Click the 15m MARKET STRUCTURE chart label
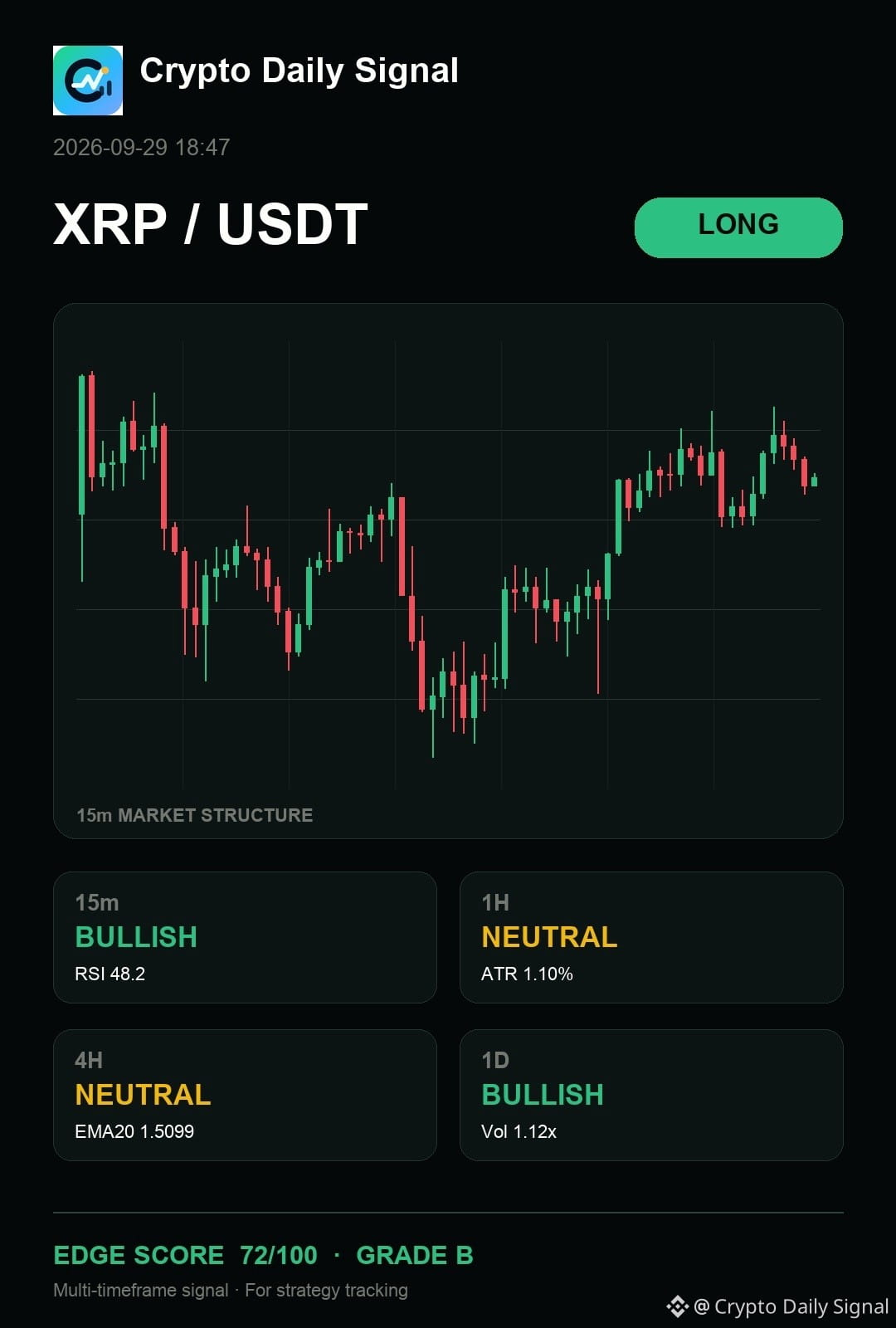The height and width of the screenshot is (1328, 896). coord(195,815)
